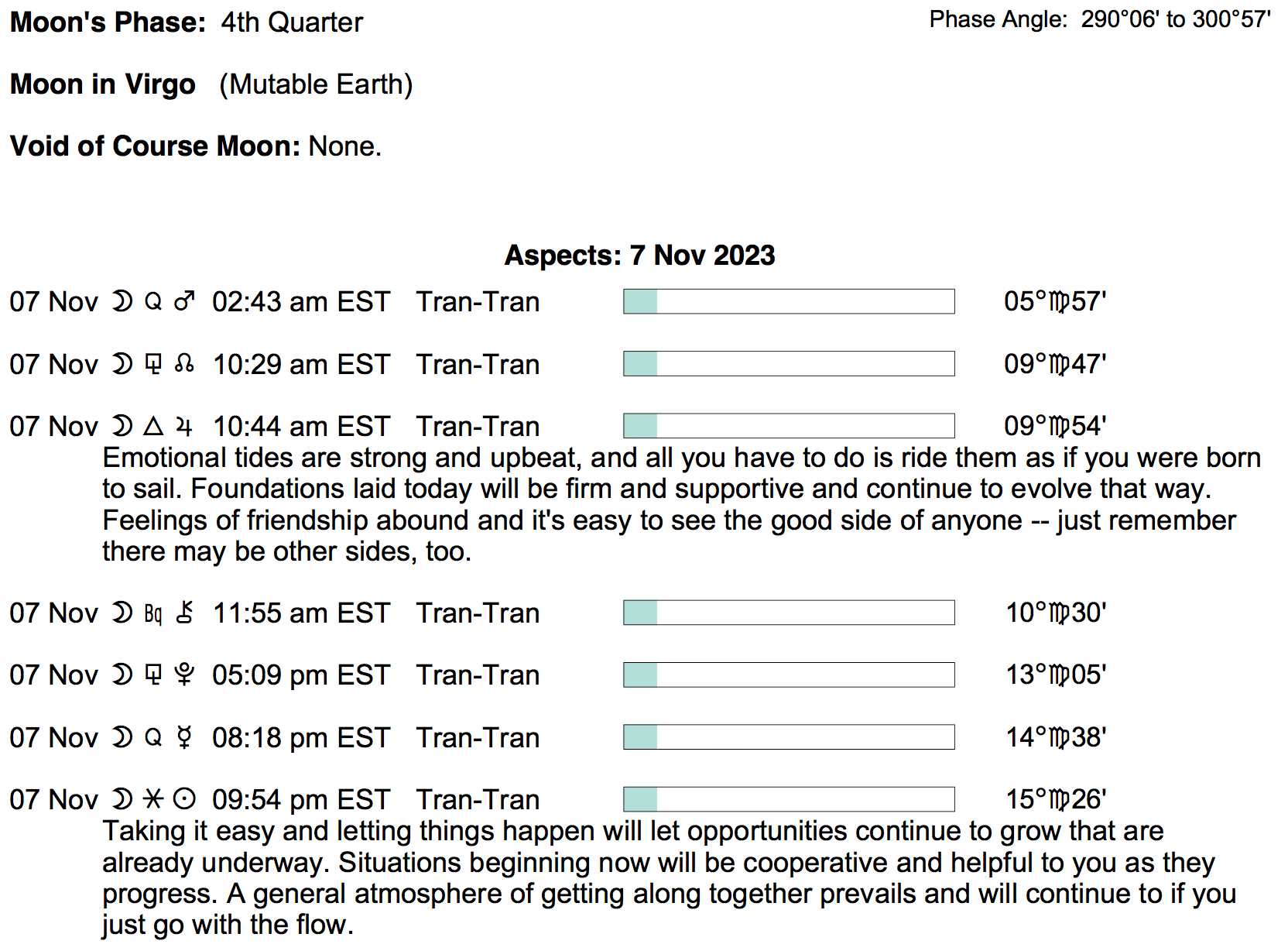Screen dimensions: 1288x951
Task: Click the 15°26' Virgo position value
Action: tap(1056, 799)
